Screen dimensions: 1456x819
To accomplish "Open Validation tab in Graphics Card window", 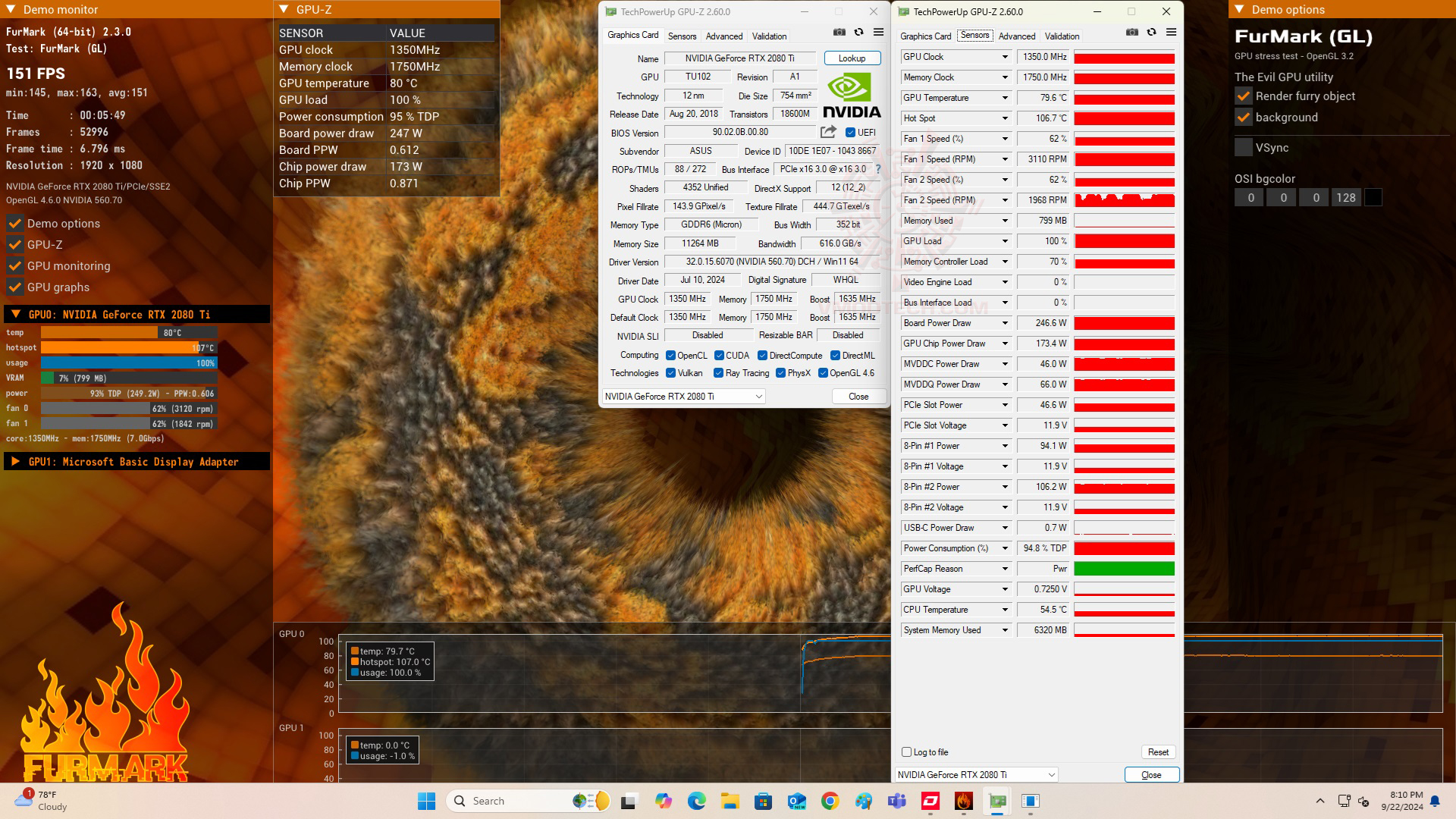I will (769, 36).
